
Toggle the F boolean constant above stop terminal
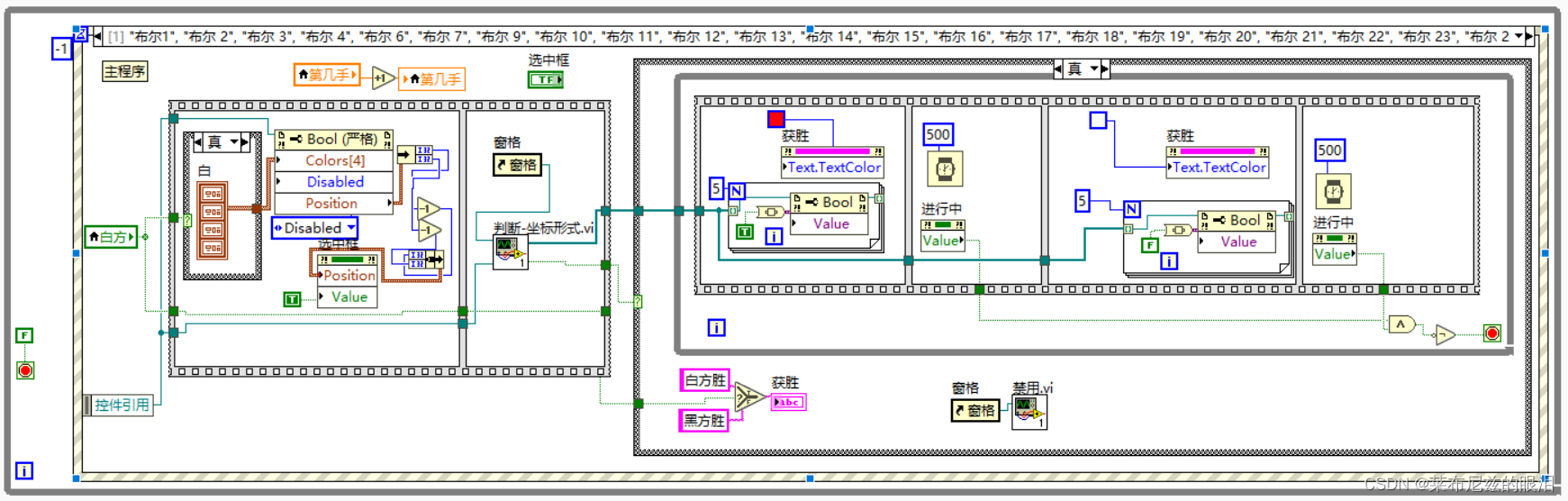point(24,335)
